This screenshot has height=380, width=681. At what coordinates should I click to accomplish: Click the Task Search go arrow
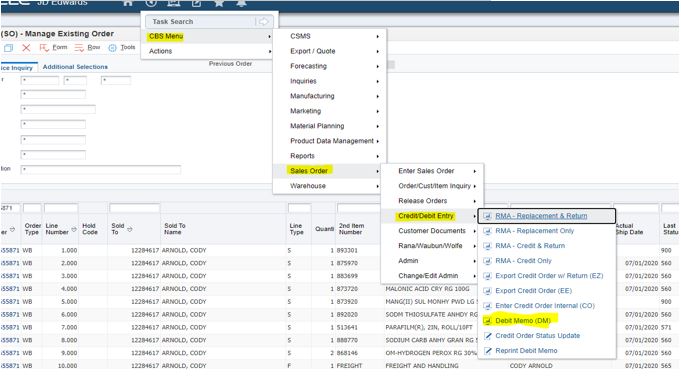[x=263, y=22]
